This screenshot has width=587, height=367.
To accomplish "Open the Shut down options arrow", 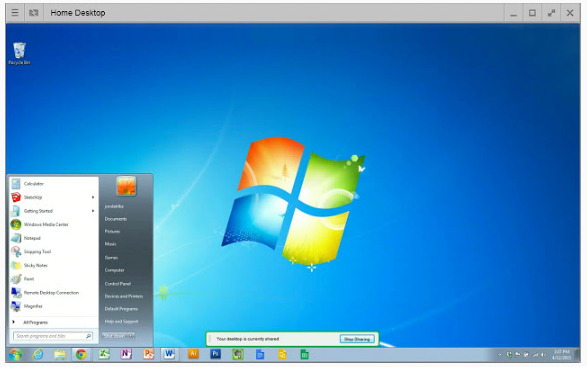I will 131,336.
